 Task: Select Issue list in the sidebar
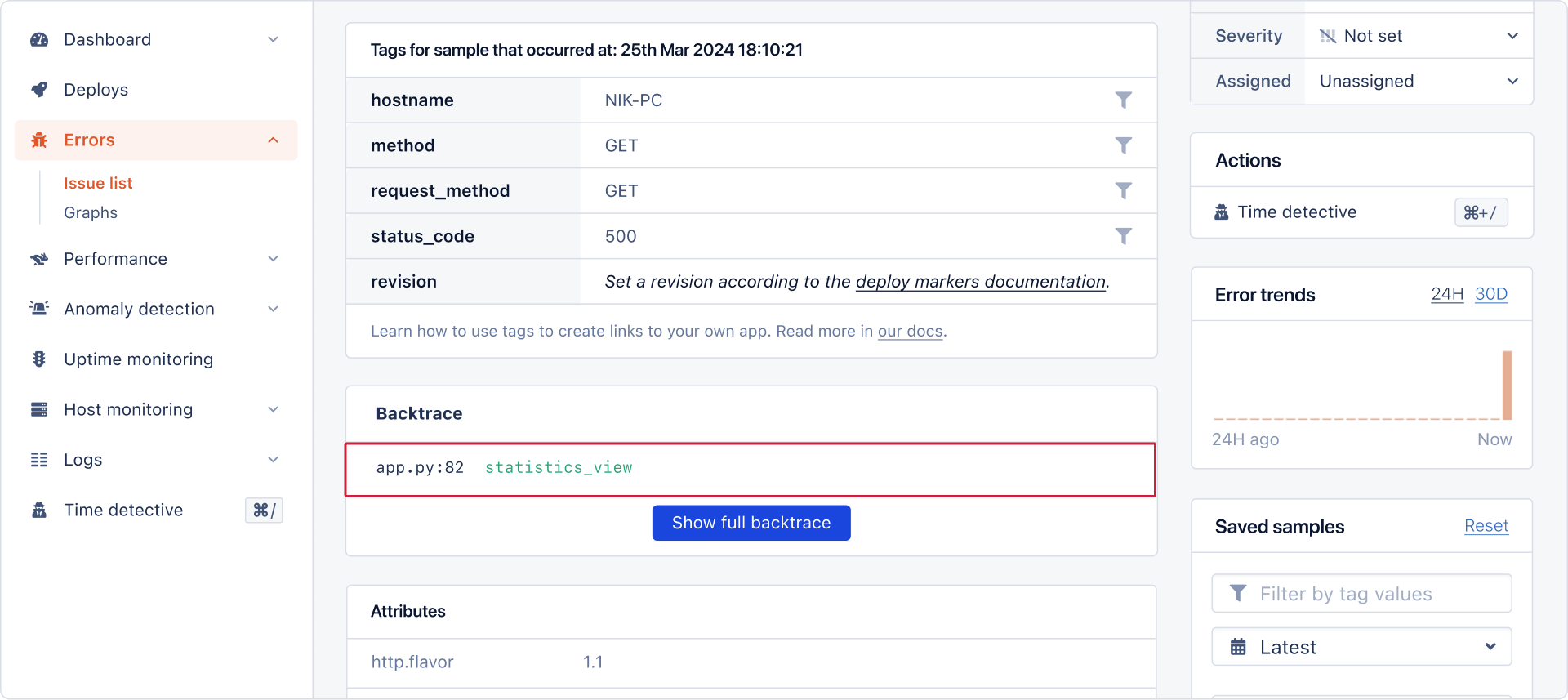click(98, 184)
